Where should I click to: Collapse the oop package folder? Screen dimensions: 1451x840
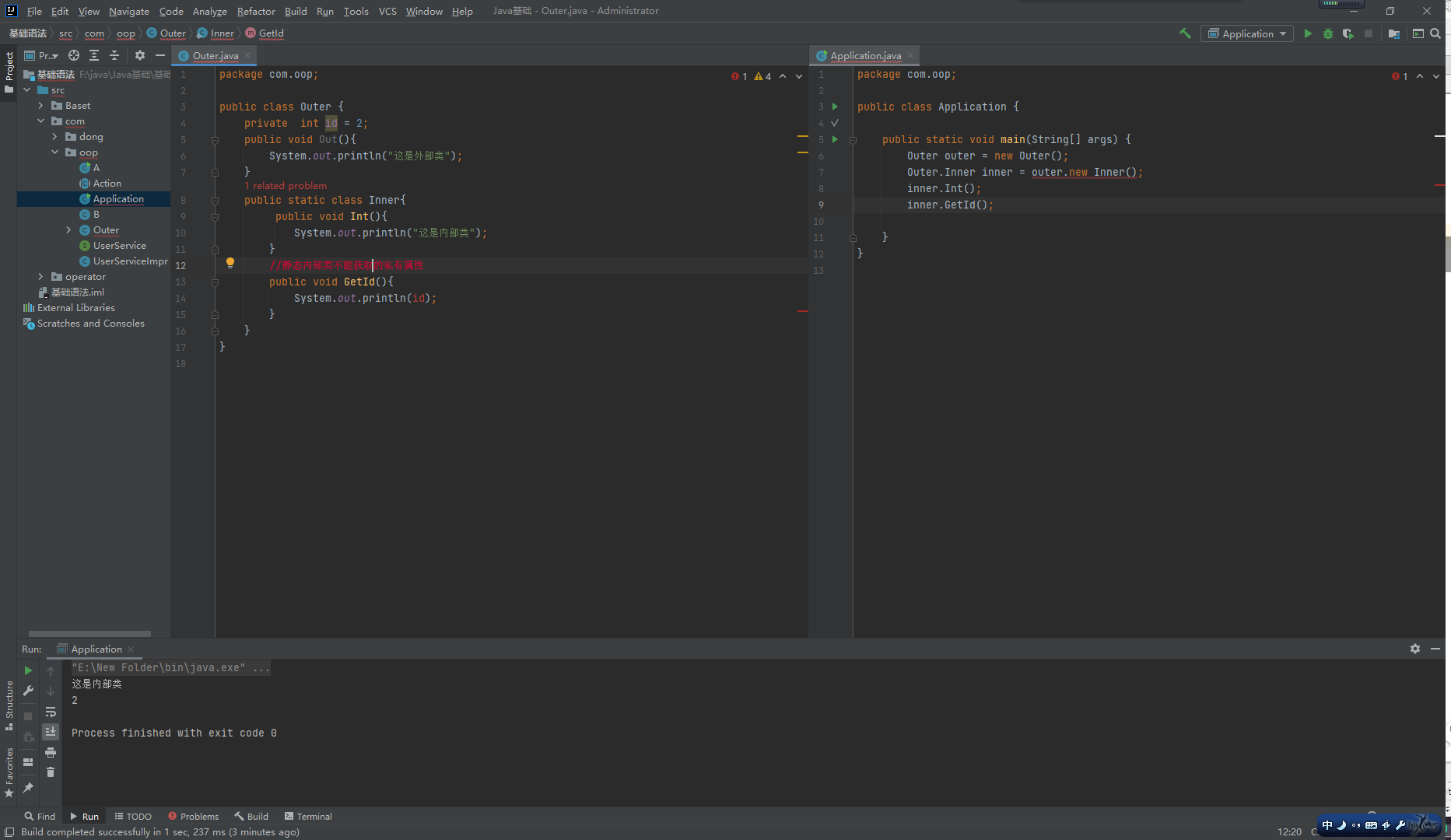(55, 152)
